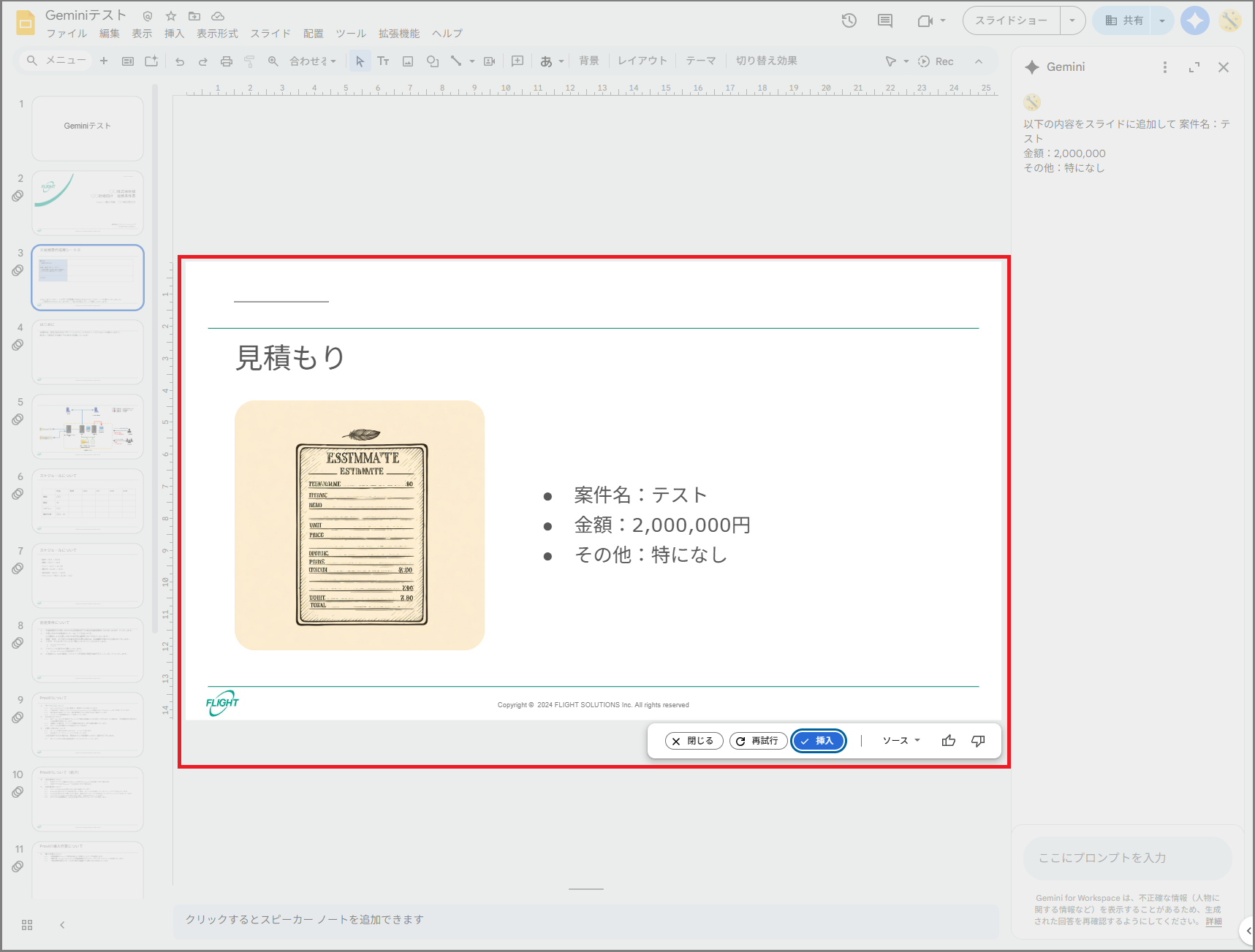Viewport: 1255px width, 952px height.
Task: Open the 編集 menu
Action: [109, 34]
